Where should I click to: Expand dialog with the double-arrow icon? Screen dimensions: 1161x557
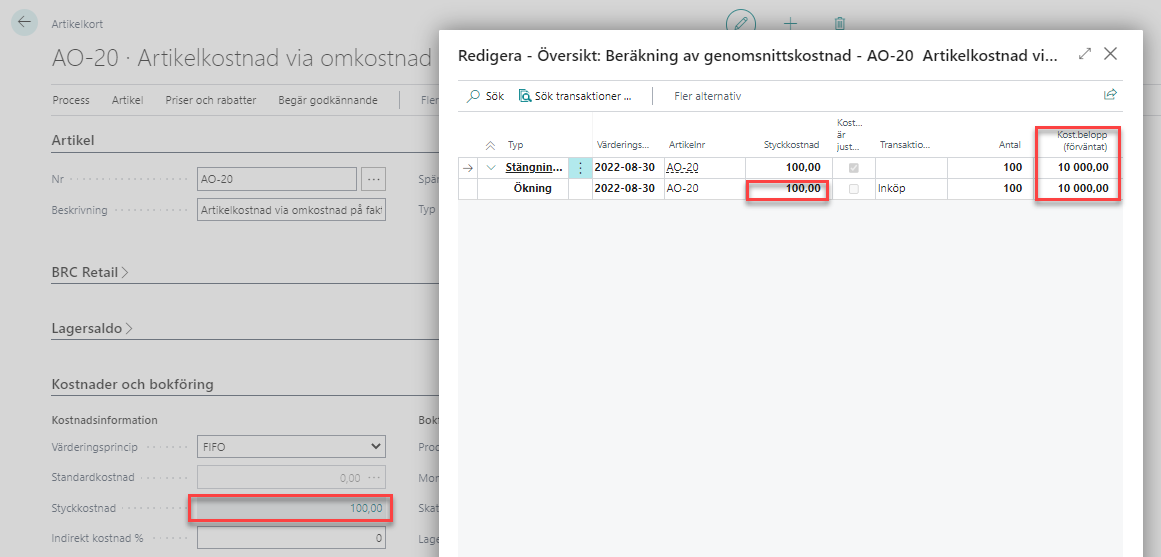(1085, 54)
